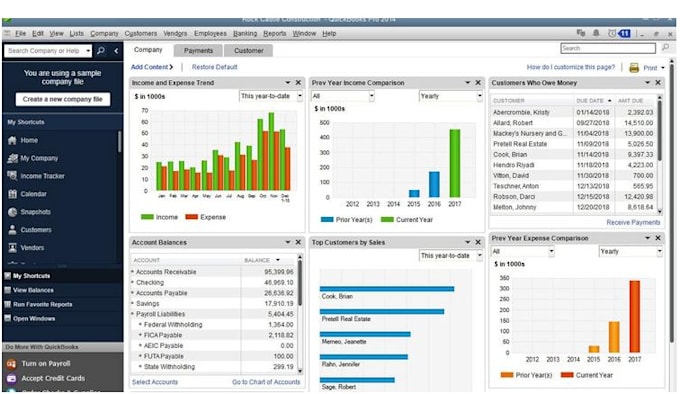
Task: Select the Cook, Brian sales bar
Action: tap(387, 289)
